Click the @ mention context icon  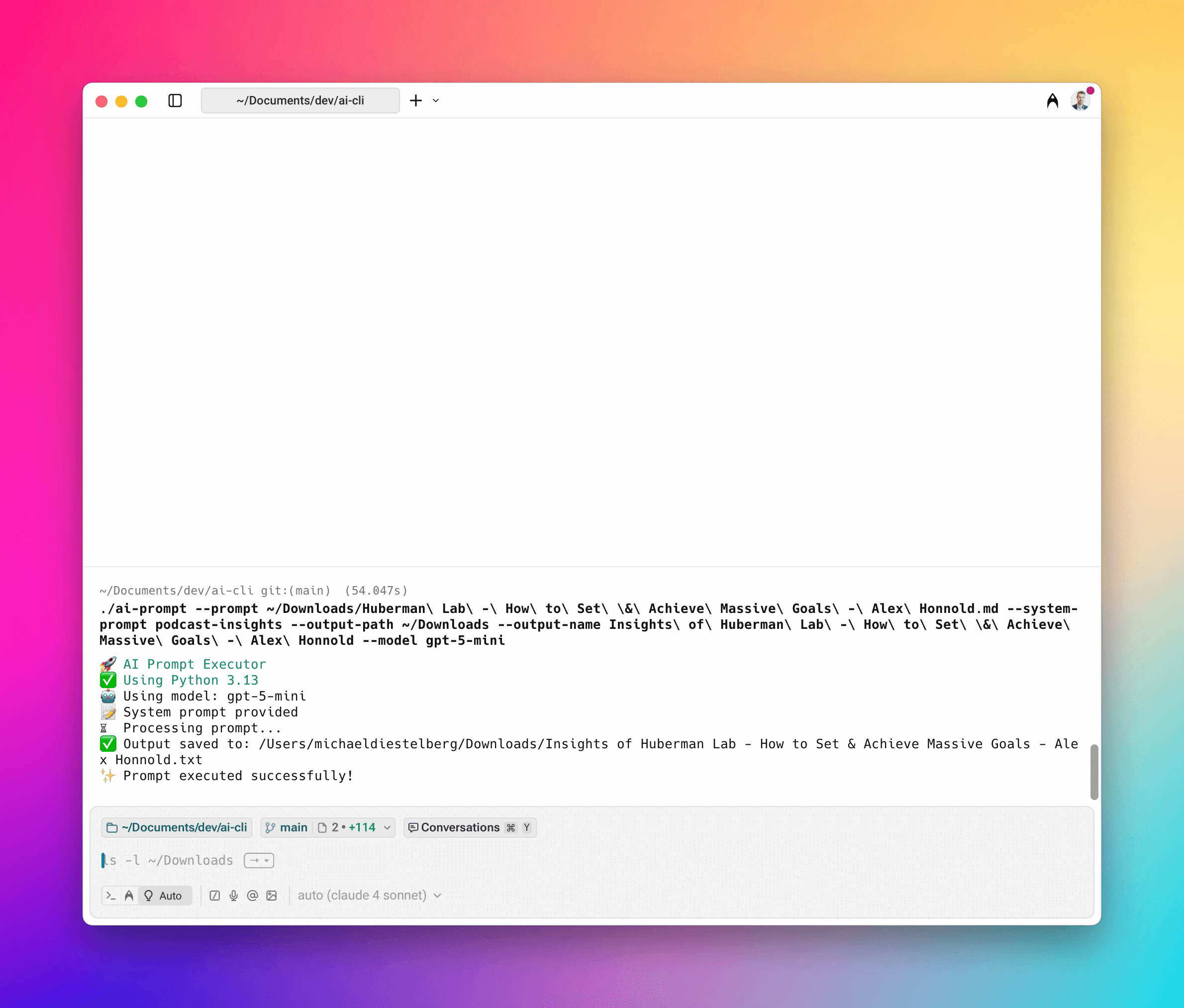click(253, 896)
